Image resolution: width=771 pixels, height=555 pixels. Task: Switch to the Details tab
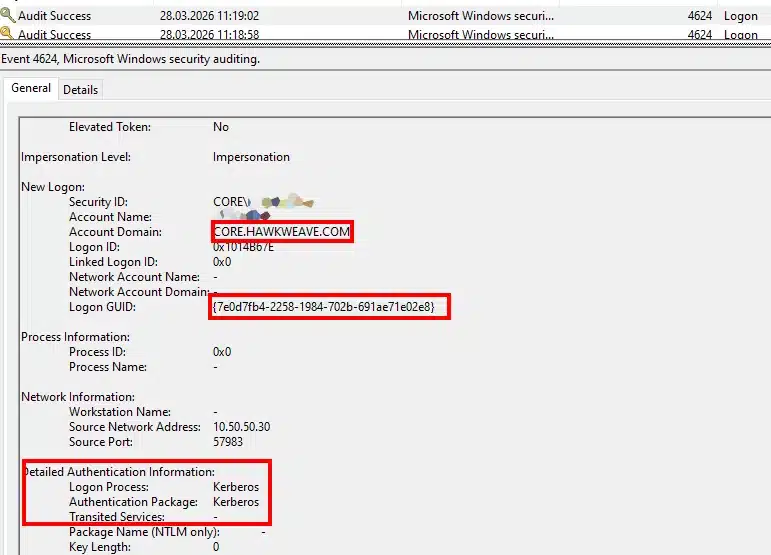(x=80, y=89)
